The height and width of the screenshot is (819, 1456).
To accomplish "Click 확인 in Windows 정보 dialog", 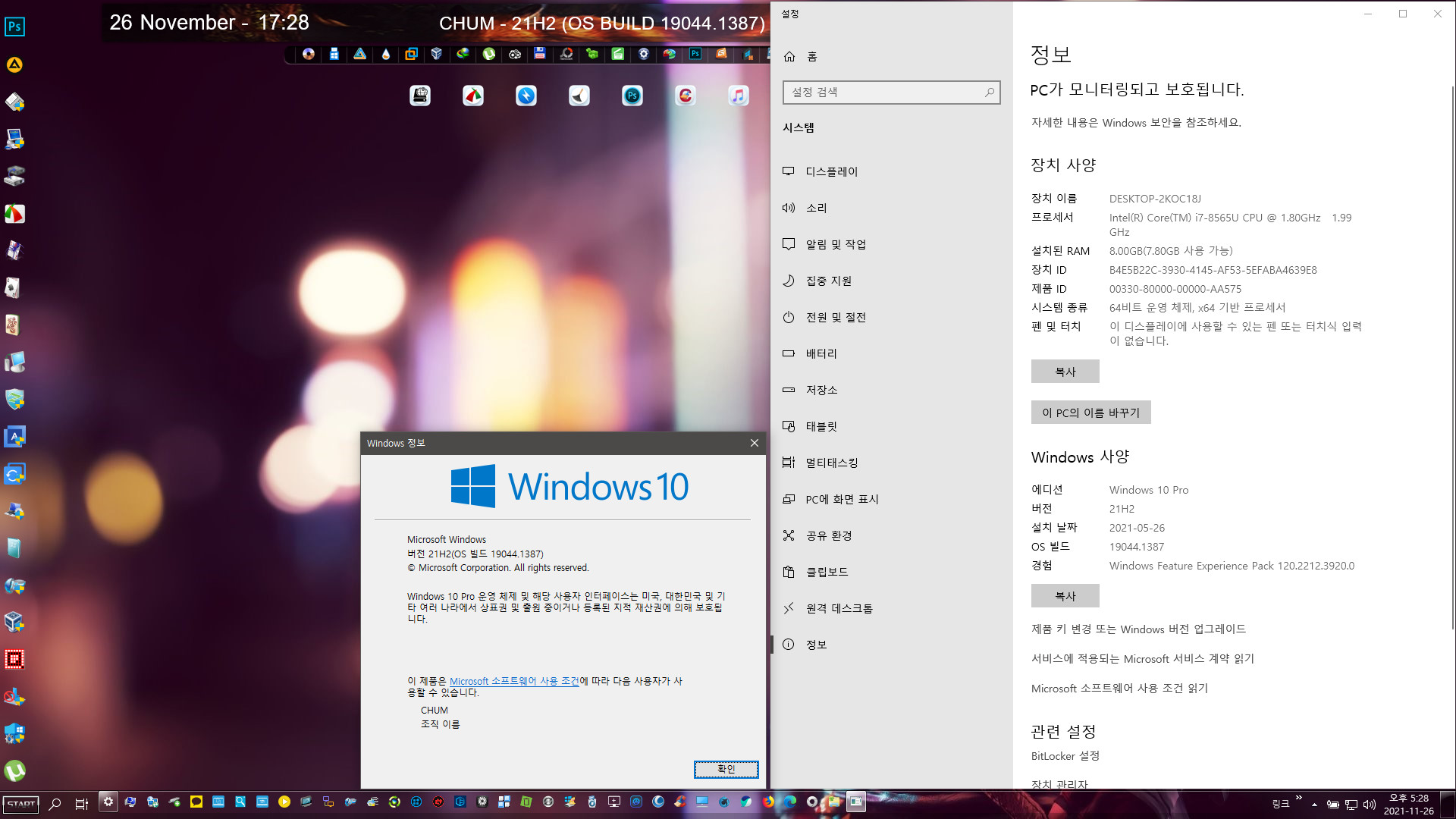I will pos(726,769).
